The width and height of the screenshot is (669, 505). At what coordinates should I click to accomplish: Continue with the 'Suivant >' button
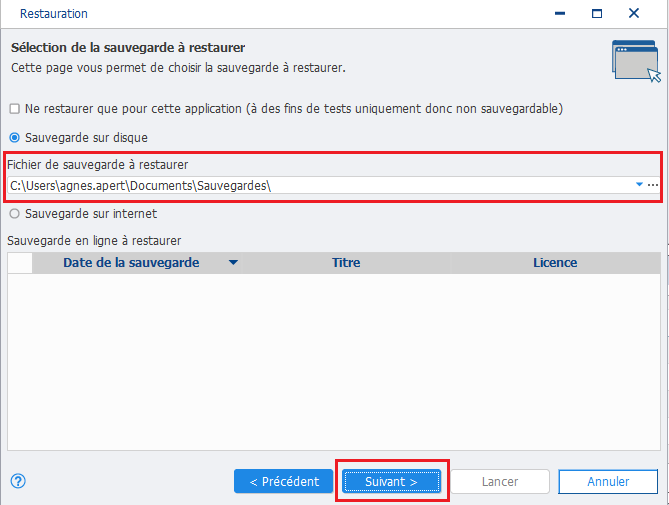[x=391, y=482]
